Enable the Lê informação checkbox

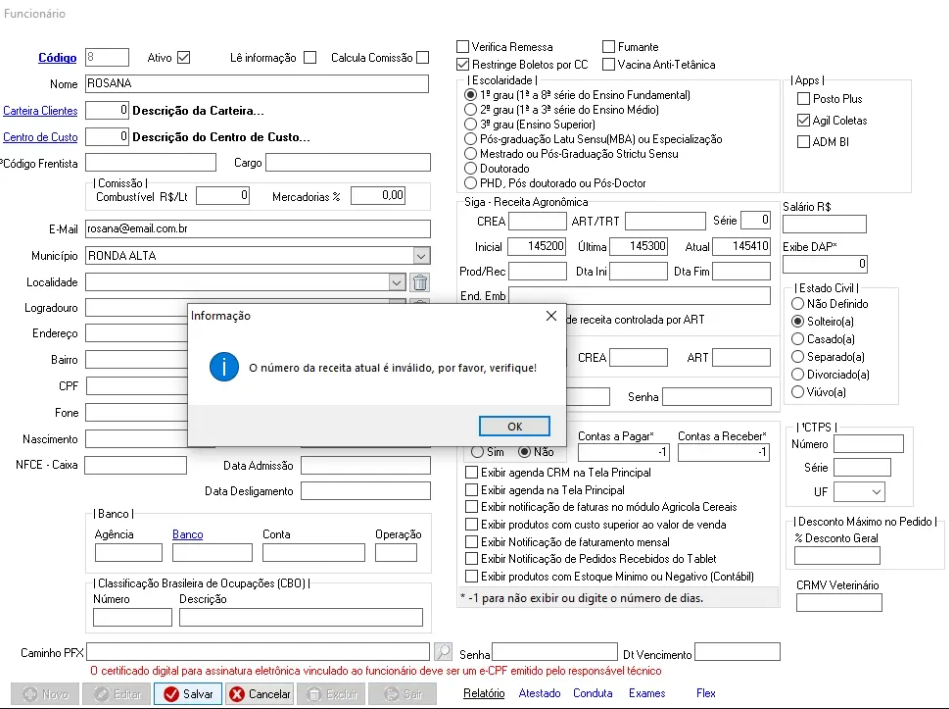pyautogui.click(x=310, y=58)
